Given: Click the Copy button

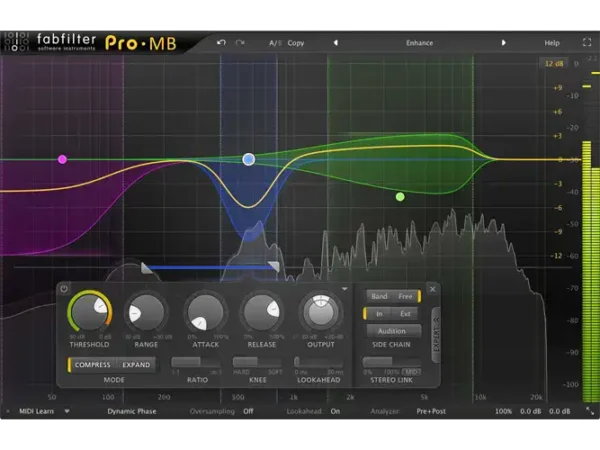Looking at the screenshot, I should tap(296, 43).
